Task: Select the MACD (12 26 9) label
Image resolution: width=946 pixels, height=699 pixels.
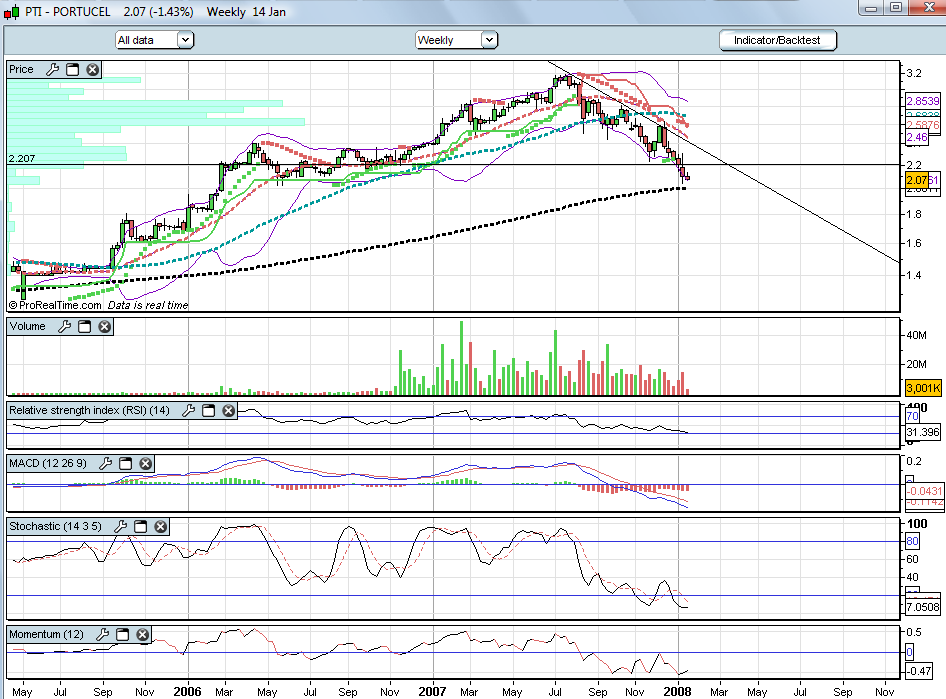Action: [x=48, y=463]
